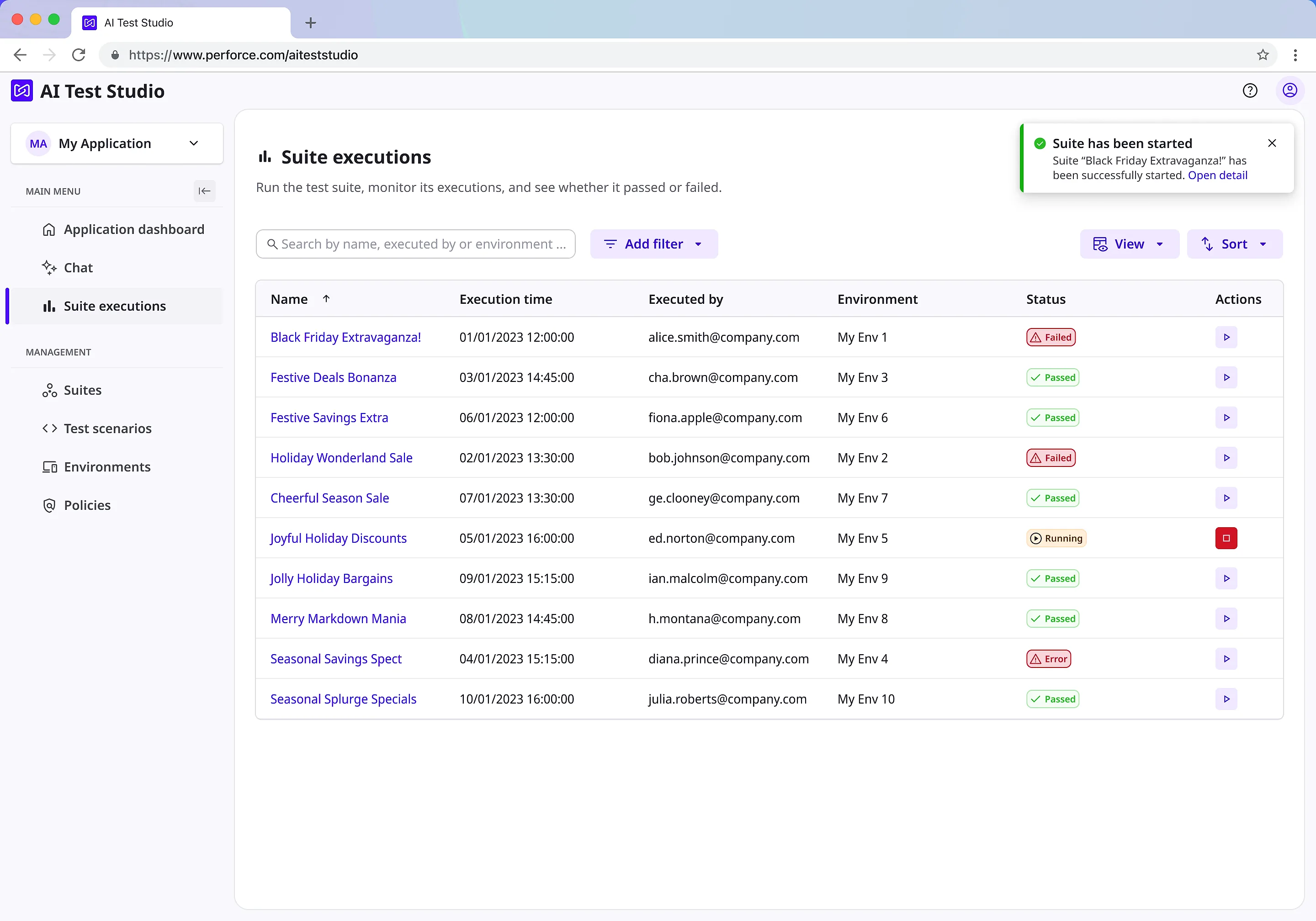This screenshot has width=1316, height=921.
Task: Open the Holiday Wonderland Sale link
Action: [341, 457]
